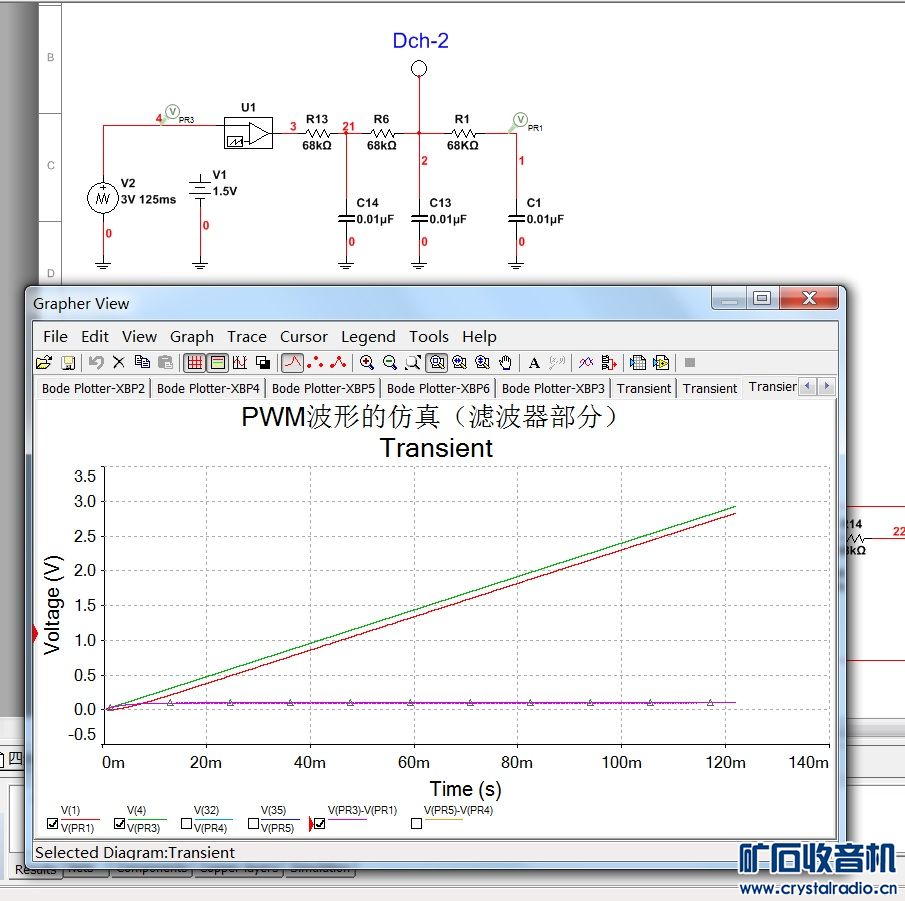Click the gray Stop square icon
905x901 pixels.
690,362
